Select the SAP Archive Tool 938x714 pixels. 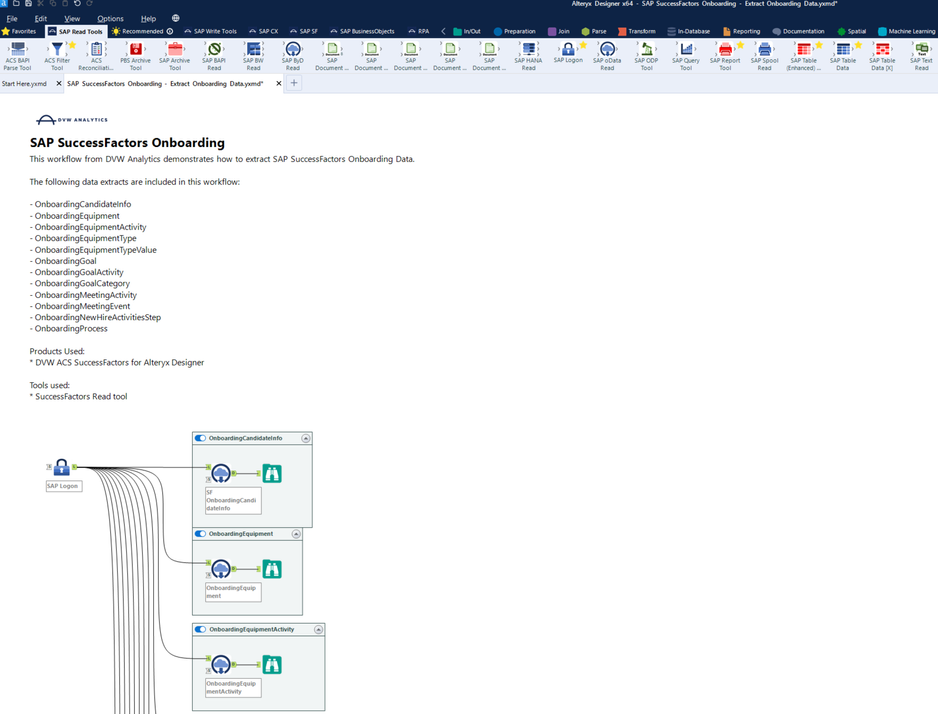175,49
